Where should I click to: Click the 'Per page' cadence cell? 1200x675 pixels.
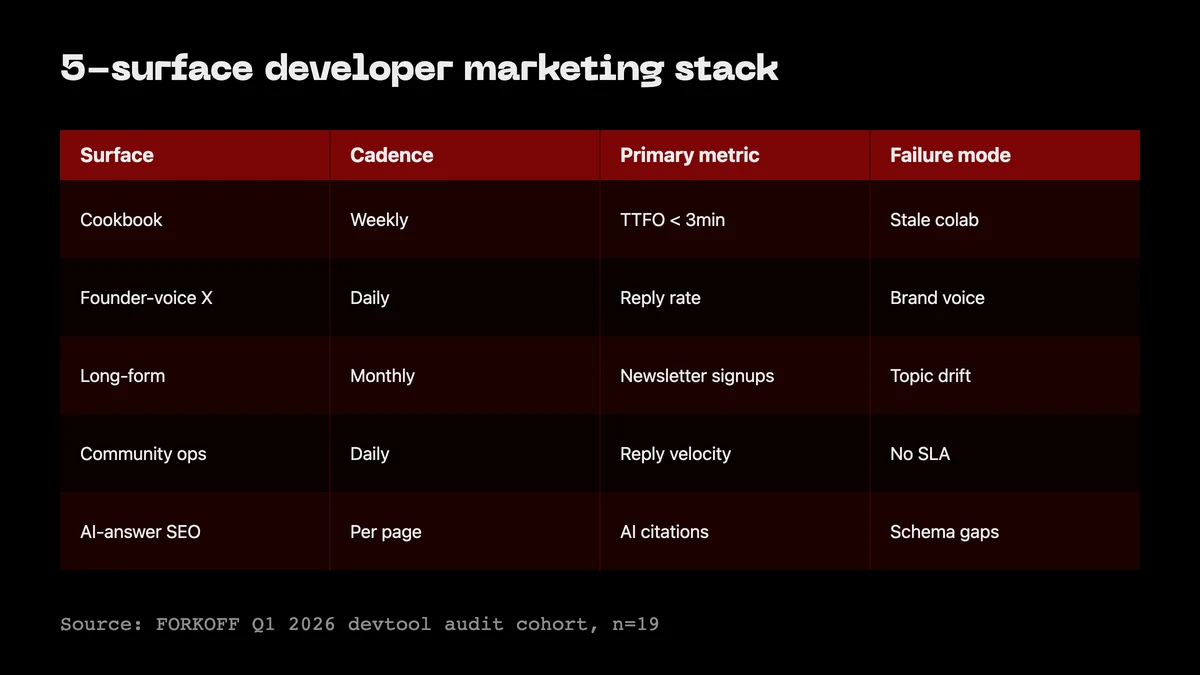point(465,531)
